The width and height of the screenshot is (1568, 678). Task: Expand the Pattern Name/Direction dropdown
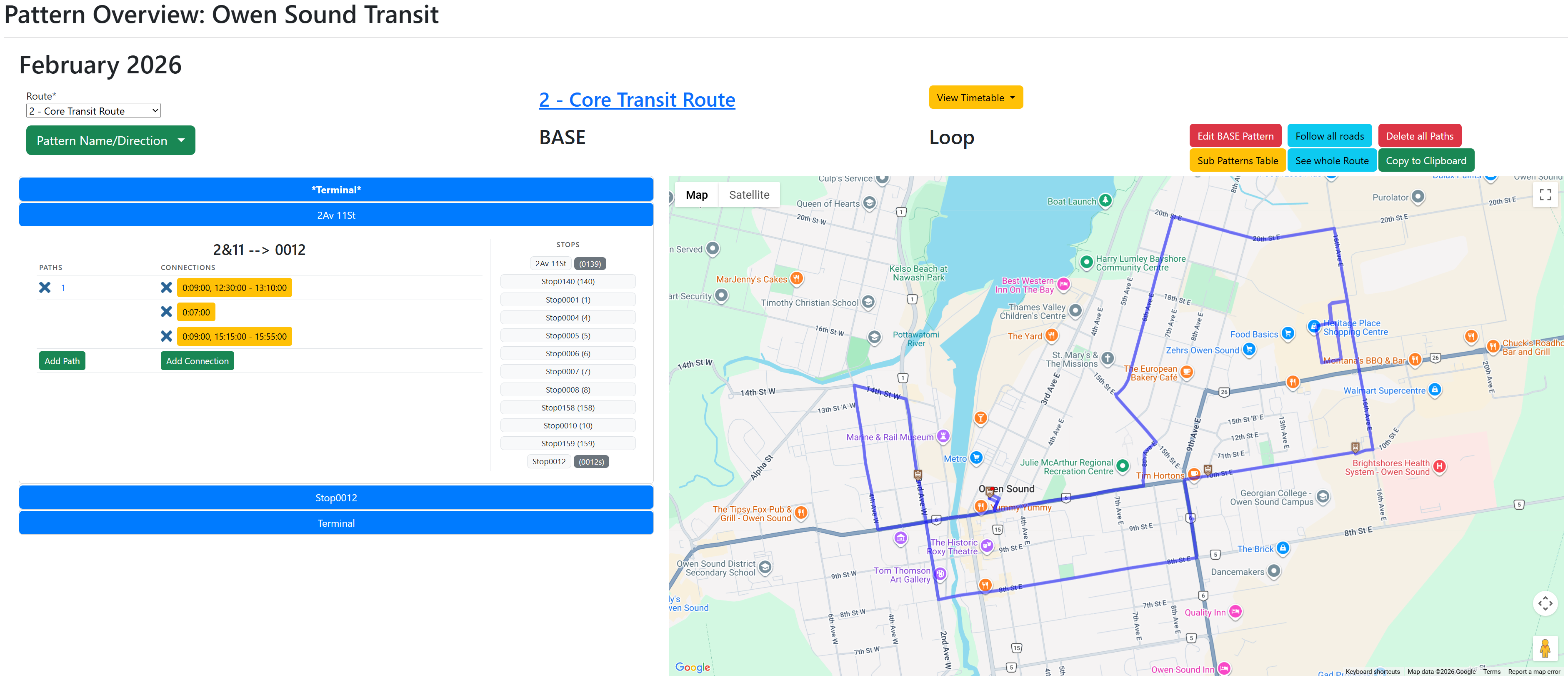click(x=110, y=140)
